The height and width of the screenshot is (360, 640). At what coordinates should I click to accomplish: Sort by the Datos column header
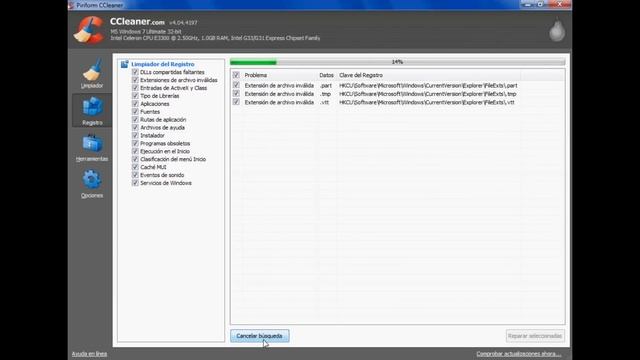tap(327, 75)
